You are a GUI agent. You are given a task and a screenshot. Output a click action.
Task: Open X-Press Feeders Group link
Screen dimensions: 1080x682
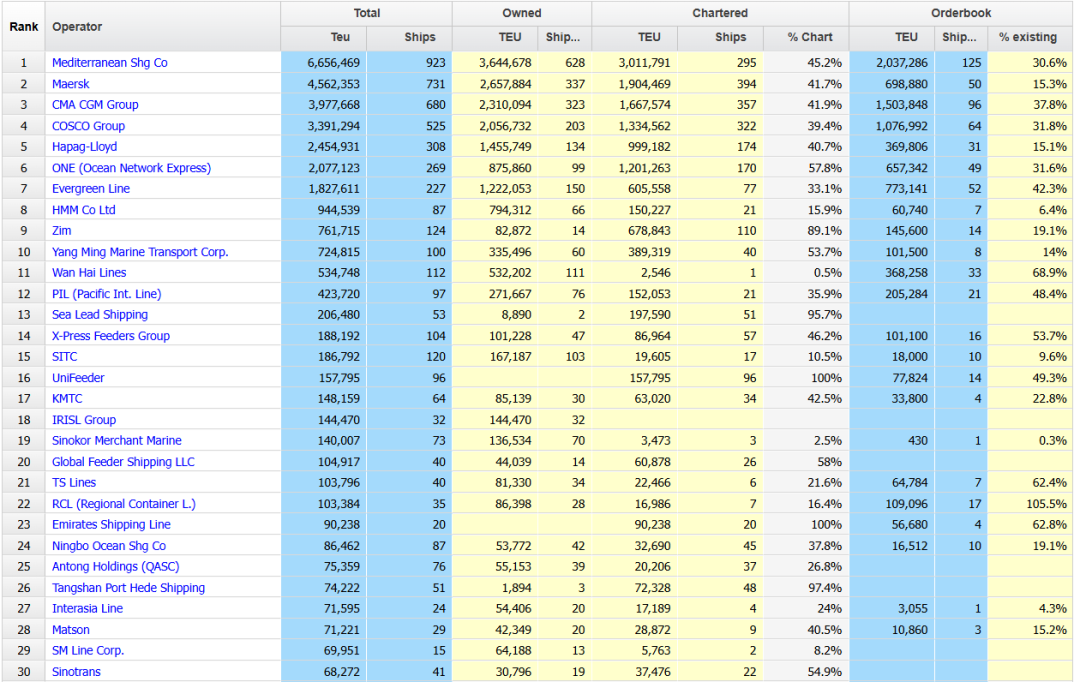click(x=110, y=336)
